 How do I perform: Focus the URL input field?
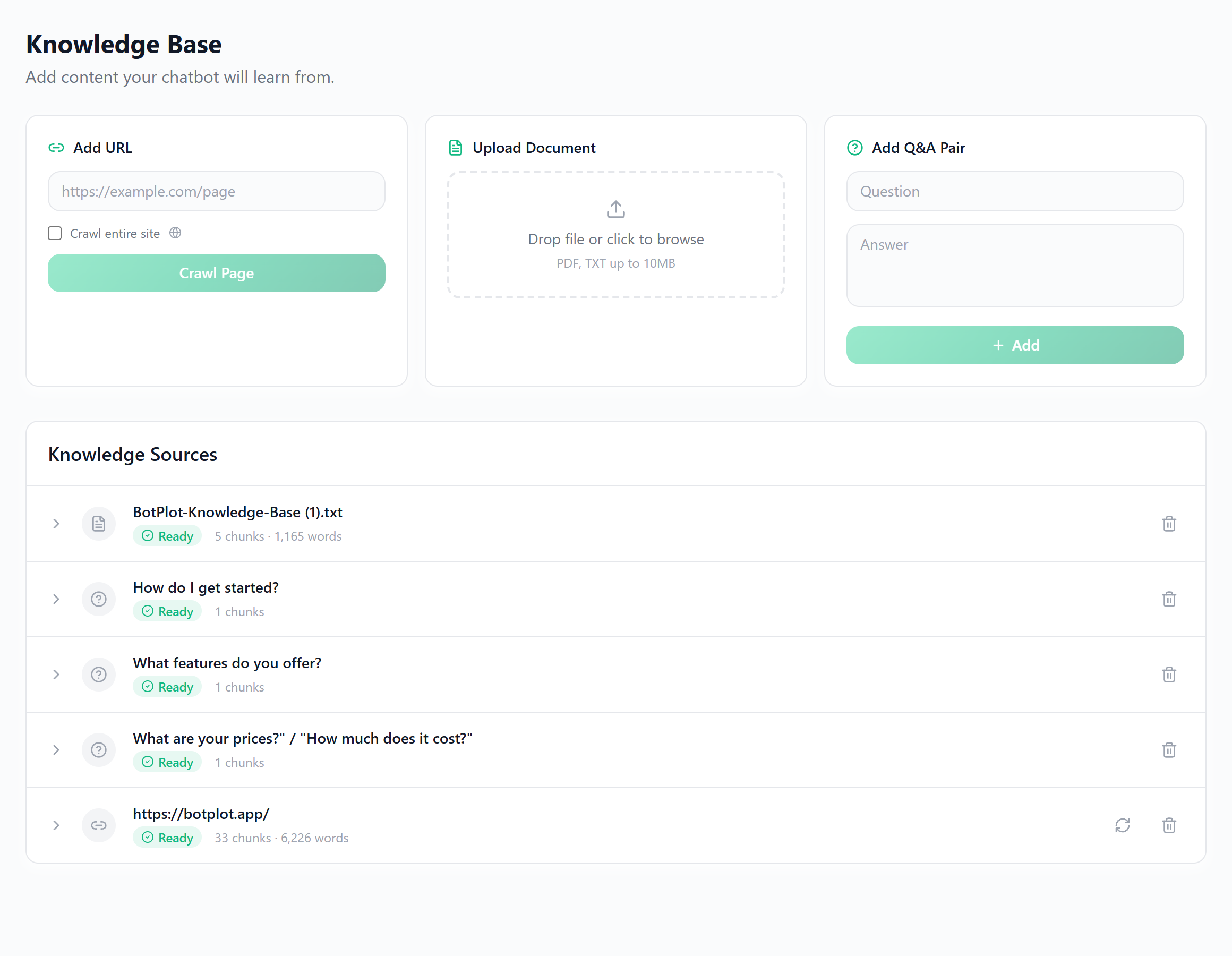216,191
